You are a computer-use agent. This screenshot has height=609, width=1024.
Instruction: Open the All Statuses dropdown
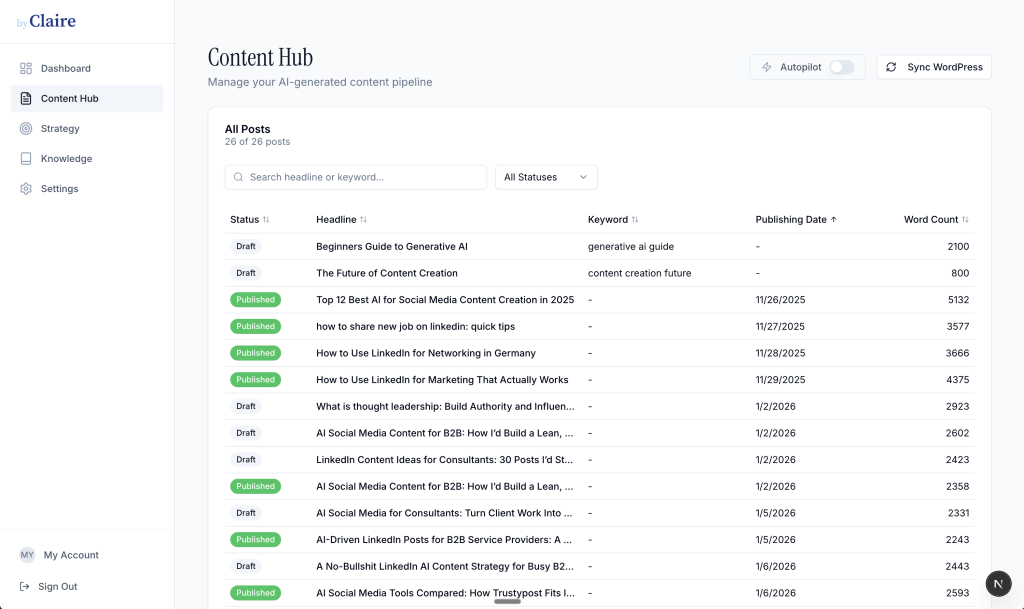click(546, 177)
